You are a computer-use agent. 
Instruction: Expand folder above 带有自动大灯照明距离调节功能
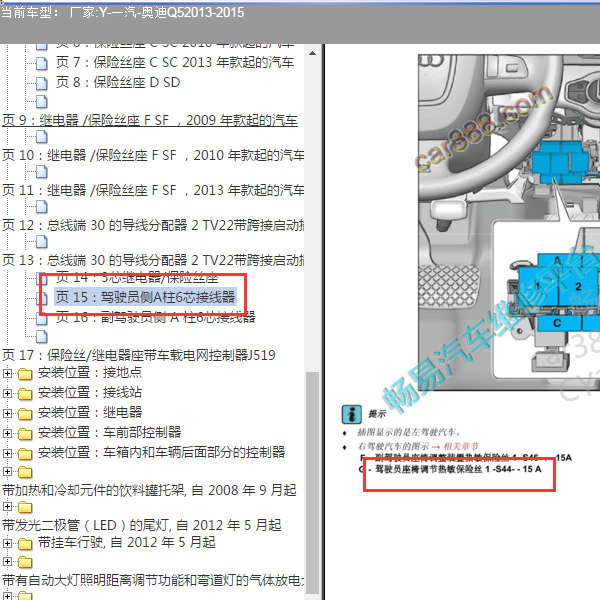7,561
